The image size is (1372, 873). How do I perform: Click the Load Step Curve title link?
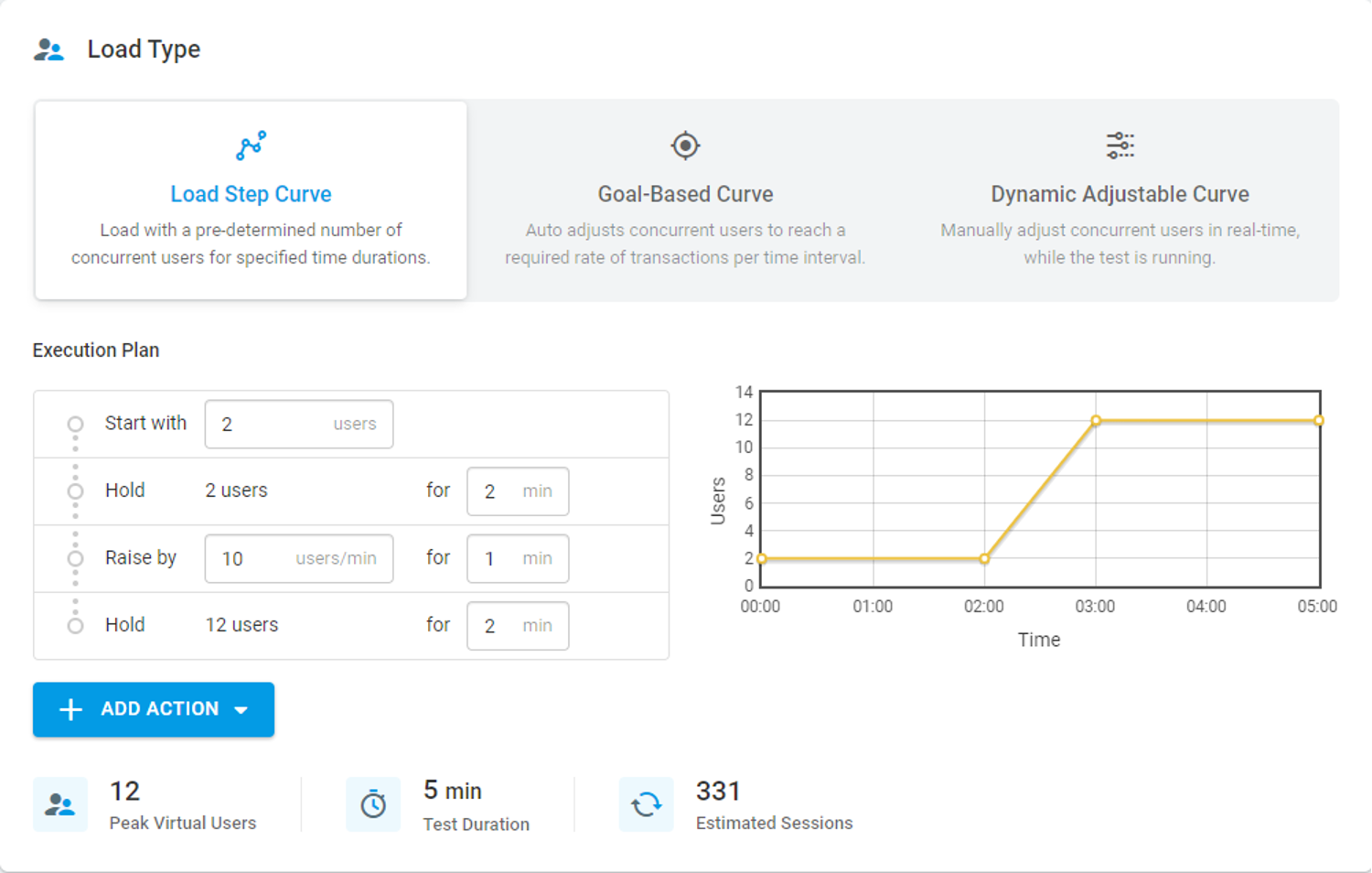coord(251,194)
